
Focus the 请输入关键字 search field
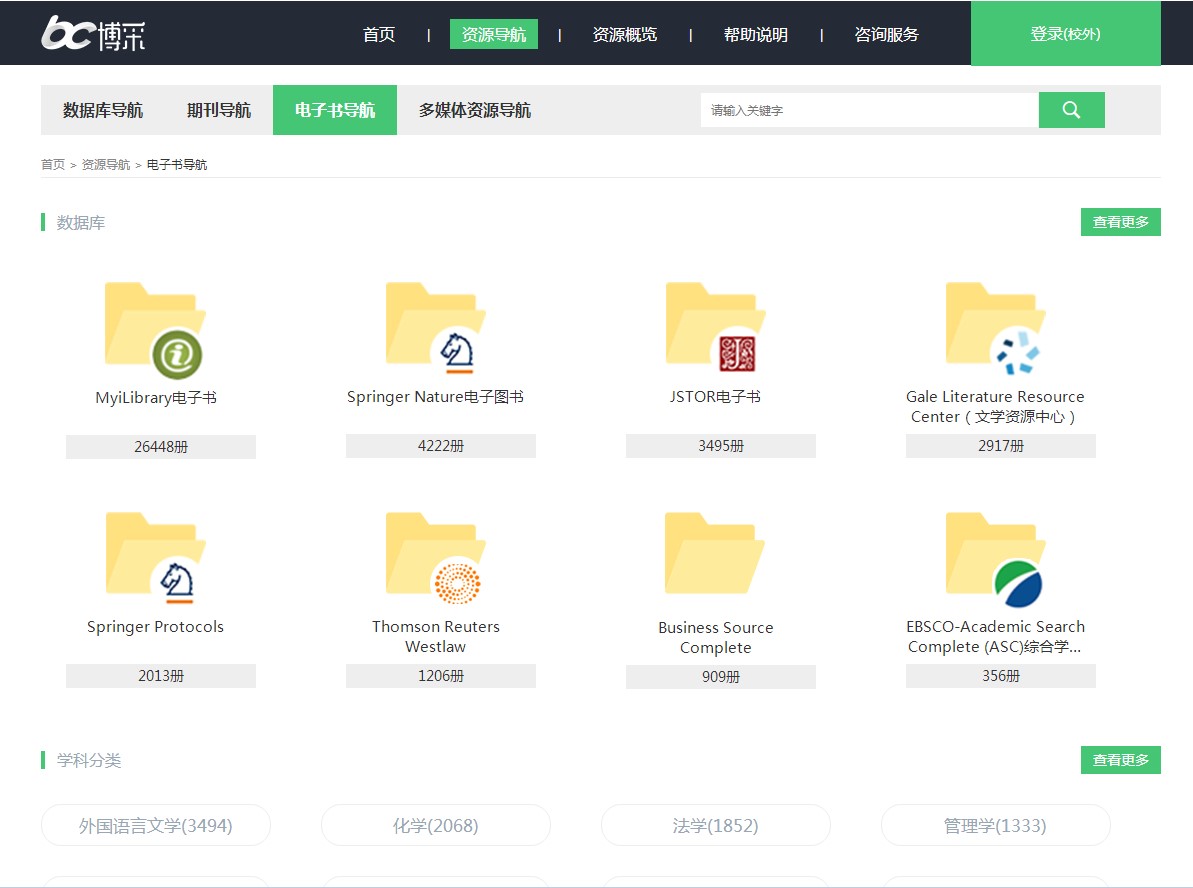(x=868, y=110)
